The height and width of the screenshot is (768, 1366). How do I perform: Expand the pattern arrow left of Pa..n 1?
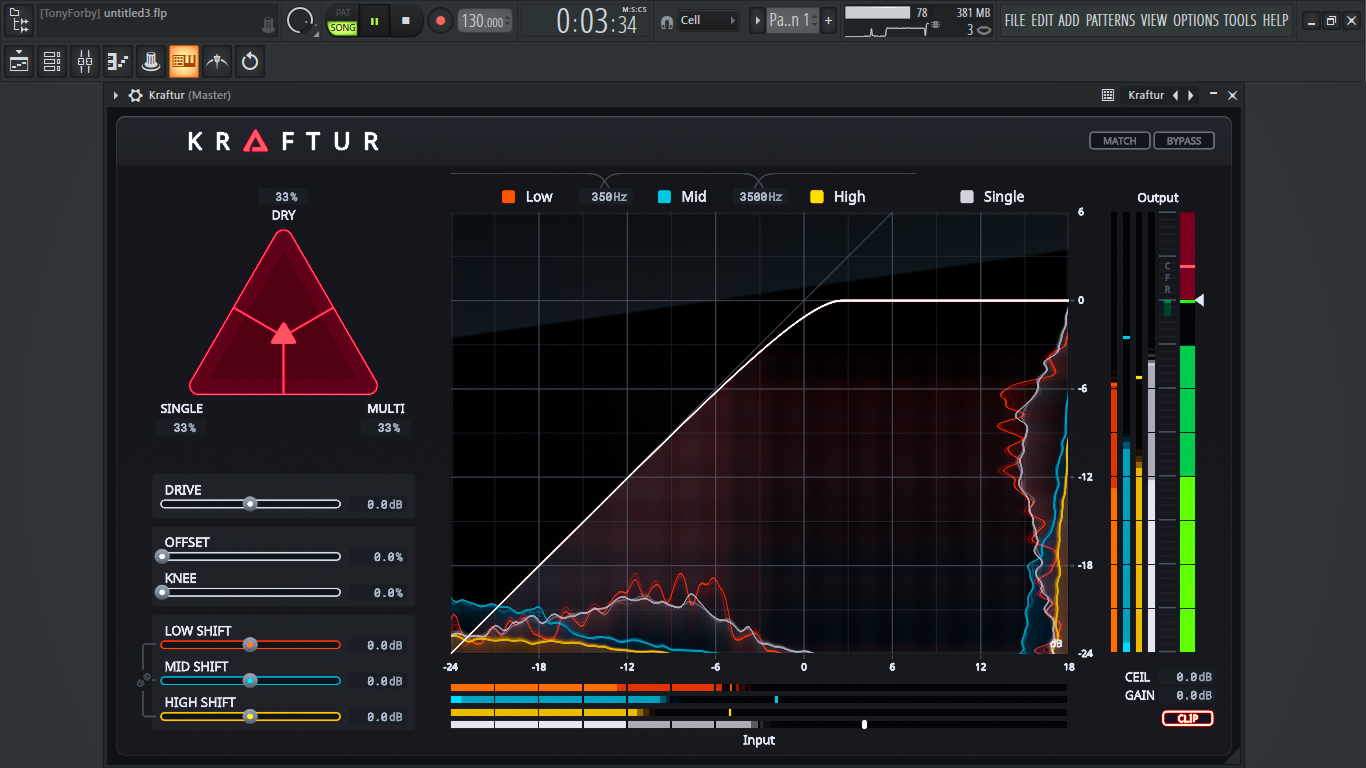[x=757, y=20]
